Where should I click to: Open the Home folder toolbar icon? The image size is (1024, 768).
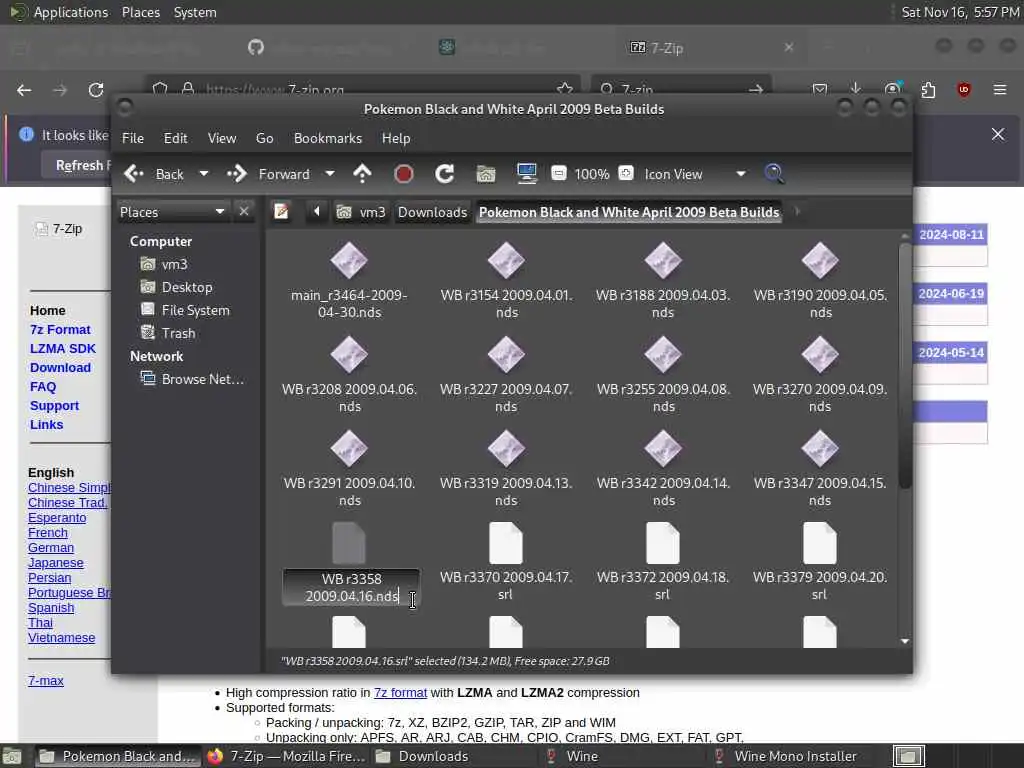486,174
